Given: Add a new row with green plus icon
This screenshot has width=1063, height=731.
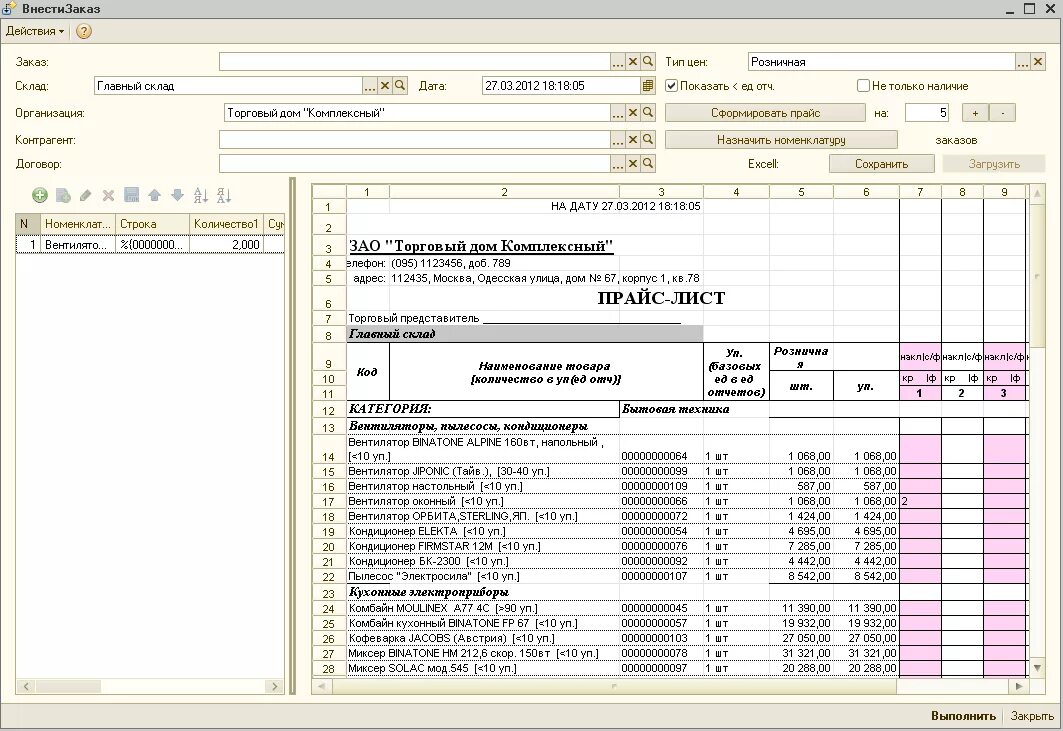Looking at the screenshot, I should click(x=40, y=196).
